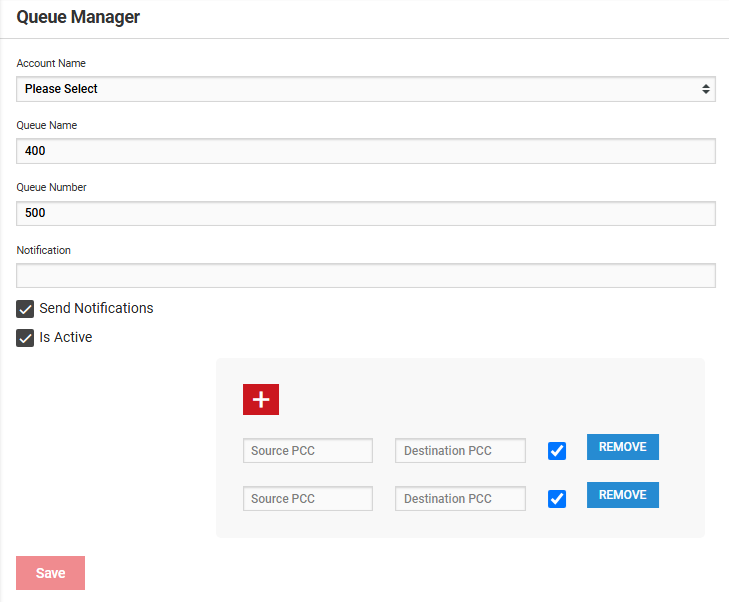Remove the second PCC row
729x602 pixels.
coord(623,495)
